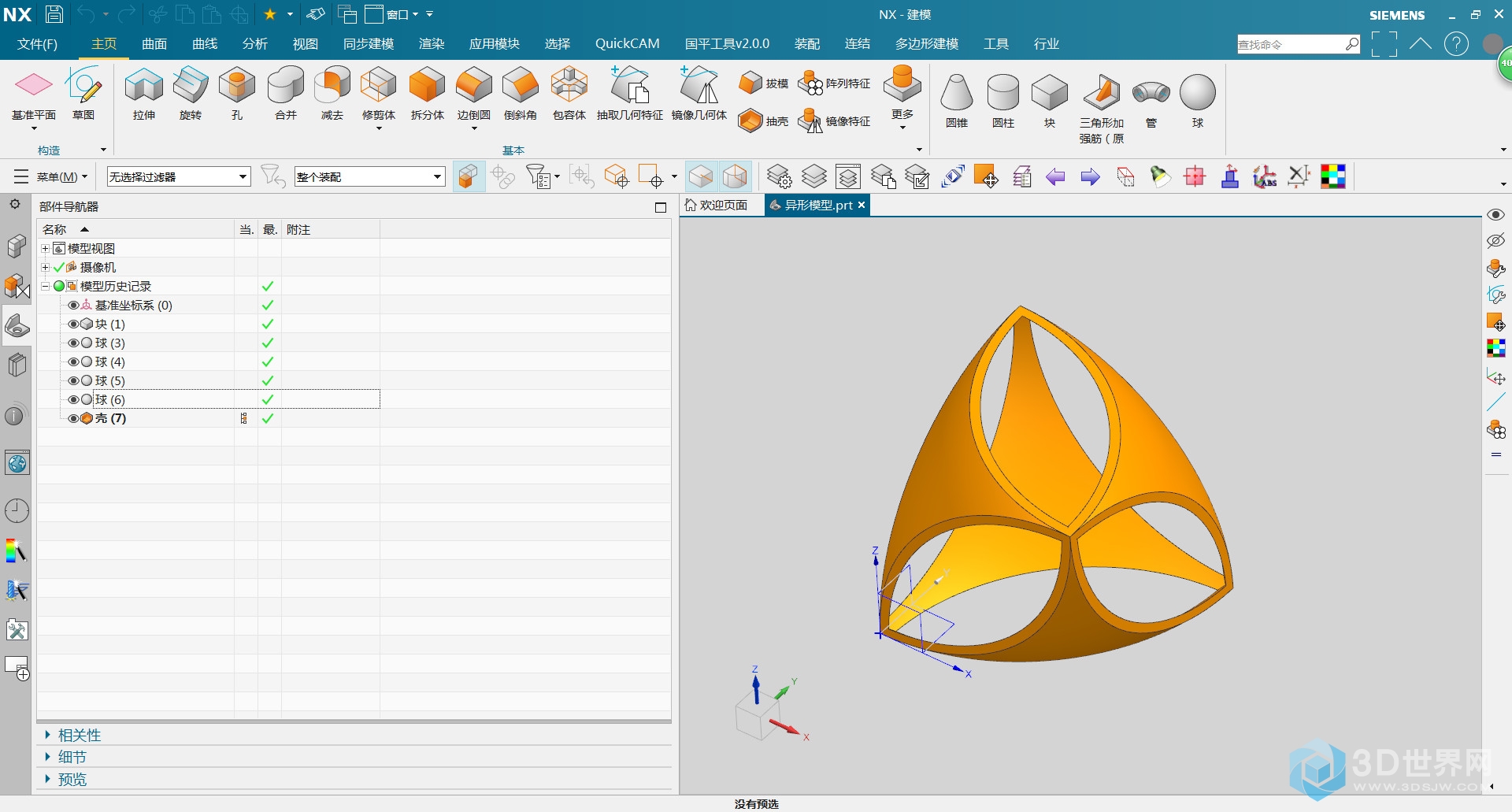Select the 抽取几何特征 tool
This screenshot has width=1512, height=812.
(x=630, y=95)
